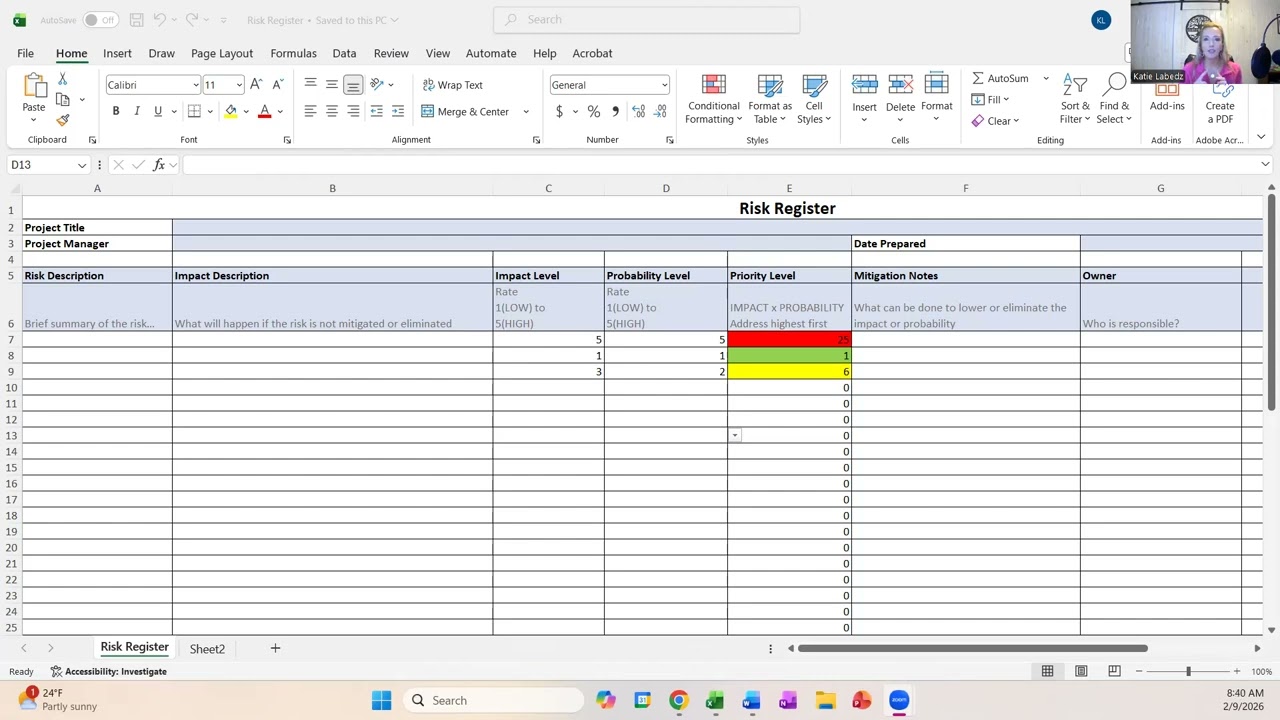
Task: Switch to the Sheet2 worksheet tab
Action: pyautogui.click(x=207, y=648)
